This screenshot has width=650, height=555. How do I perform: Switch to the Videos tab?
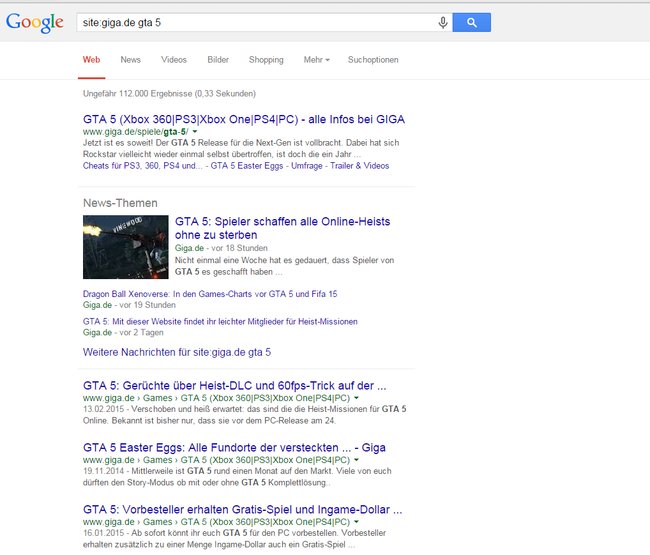[x=174, y=60]
